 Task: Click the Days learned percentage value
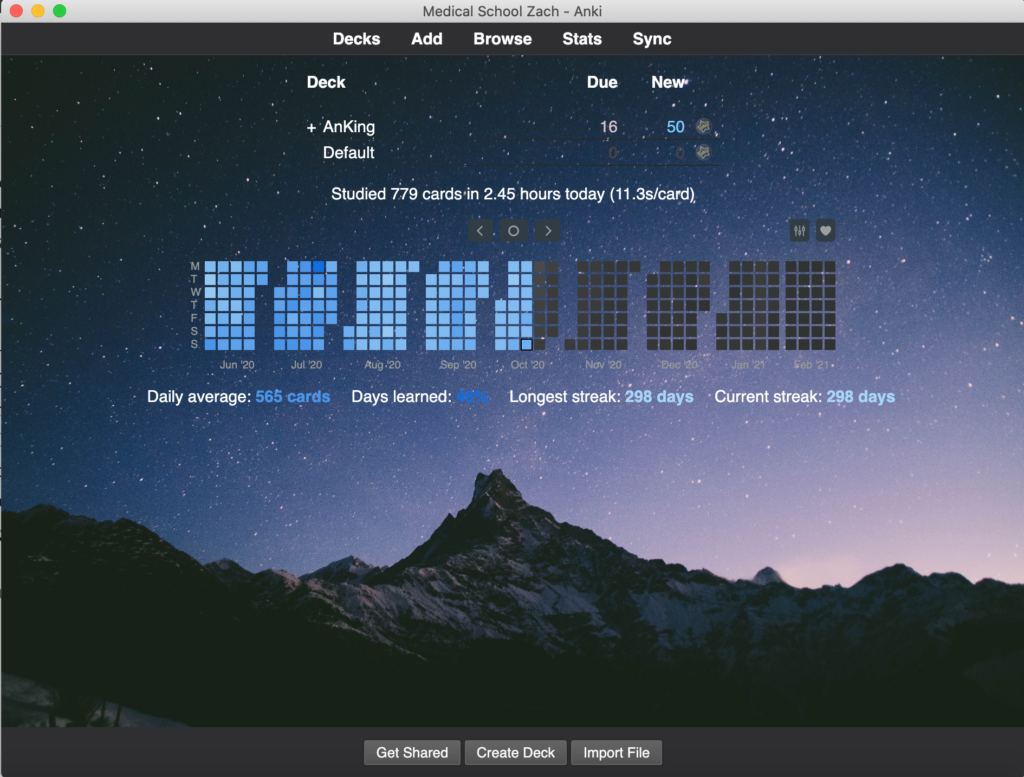tap(472, 396)
